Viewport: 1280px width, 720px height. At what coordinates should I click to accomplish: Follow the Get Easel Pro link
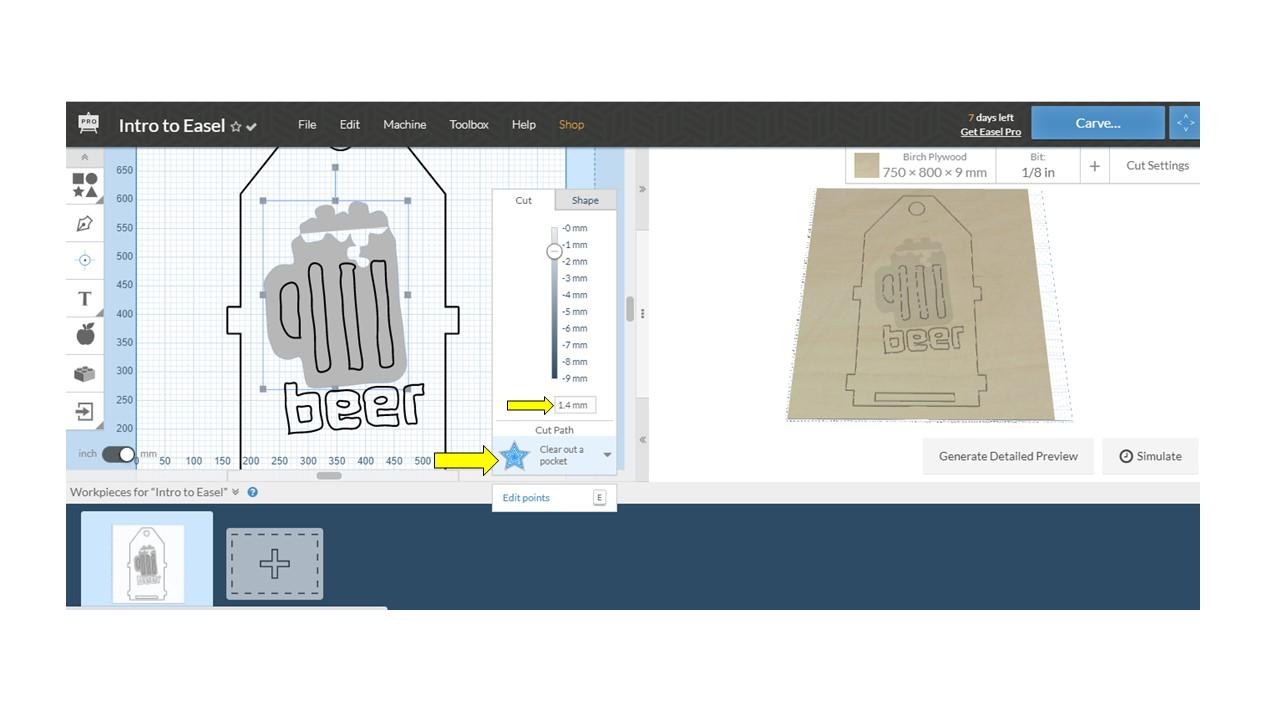point(991,132)
